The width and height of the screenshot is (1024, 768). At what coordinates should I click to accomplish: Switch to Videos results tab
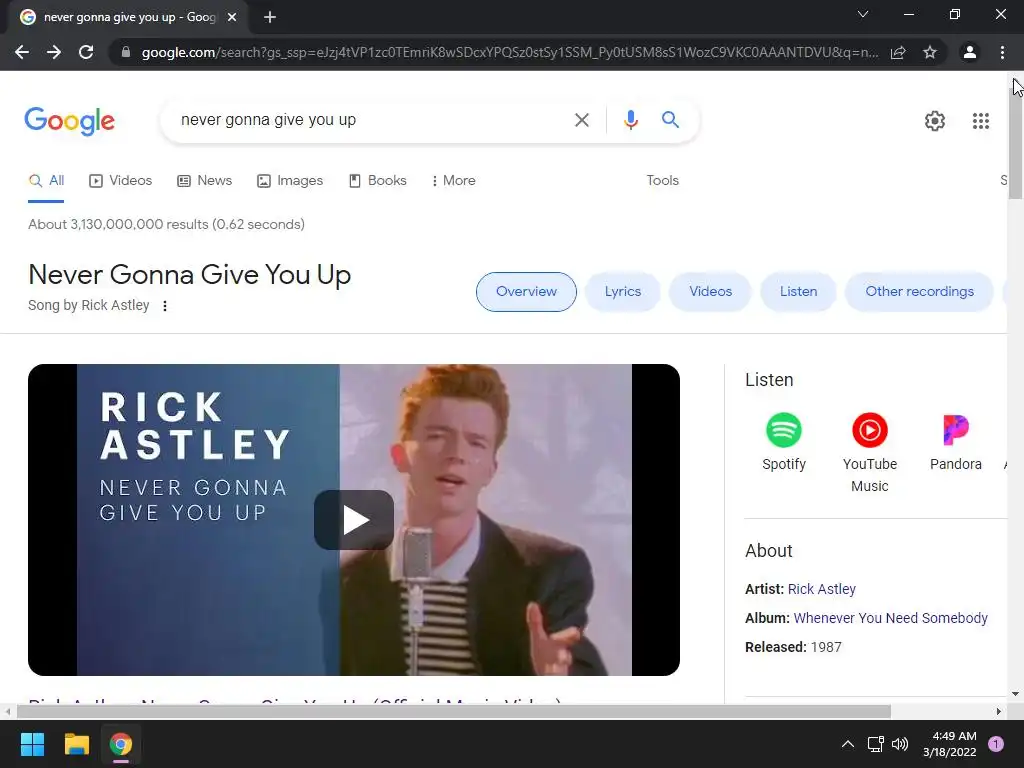coord(120,181)
